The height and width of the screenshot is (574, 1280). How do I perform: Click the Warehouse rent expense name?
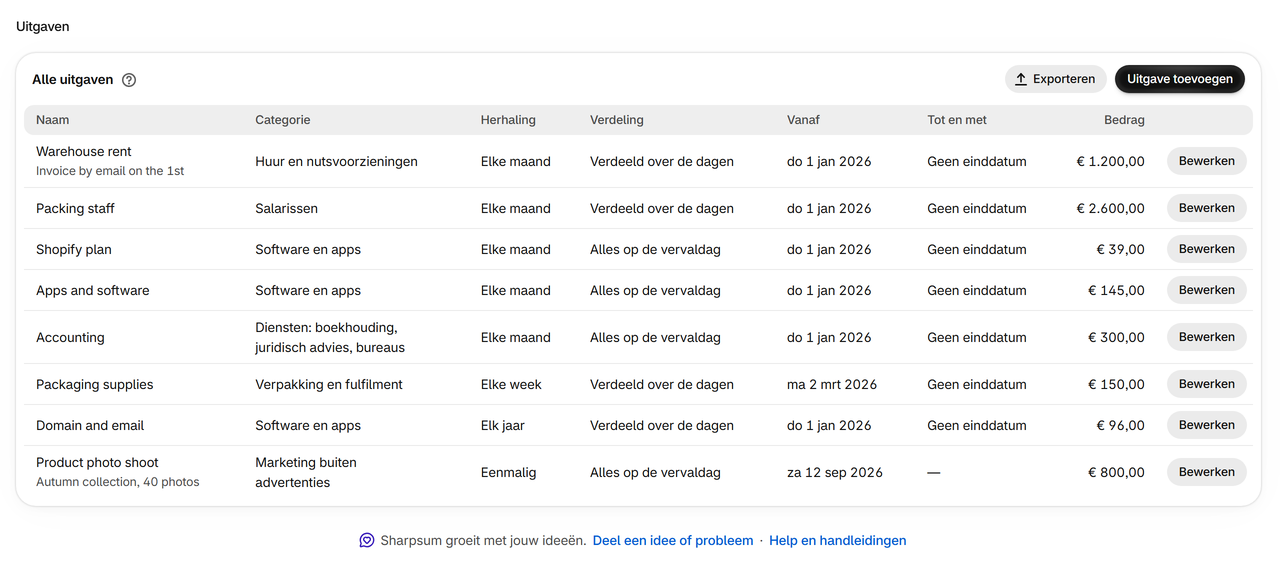pos(84,152)
